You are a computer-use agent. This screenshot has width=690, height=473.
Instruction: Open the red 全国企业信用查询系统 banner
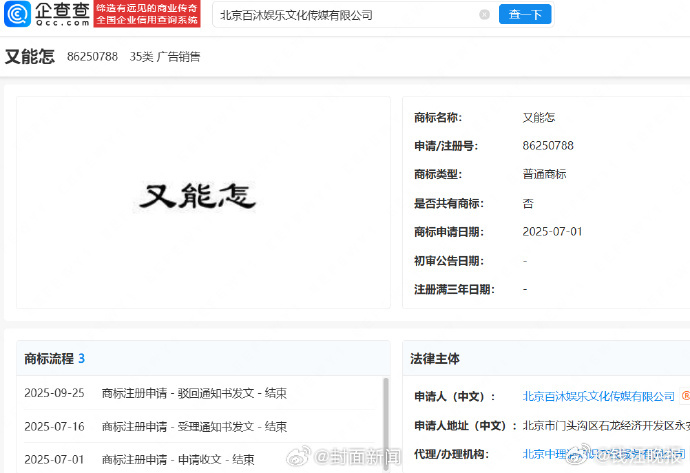point(147,14)
